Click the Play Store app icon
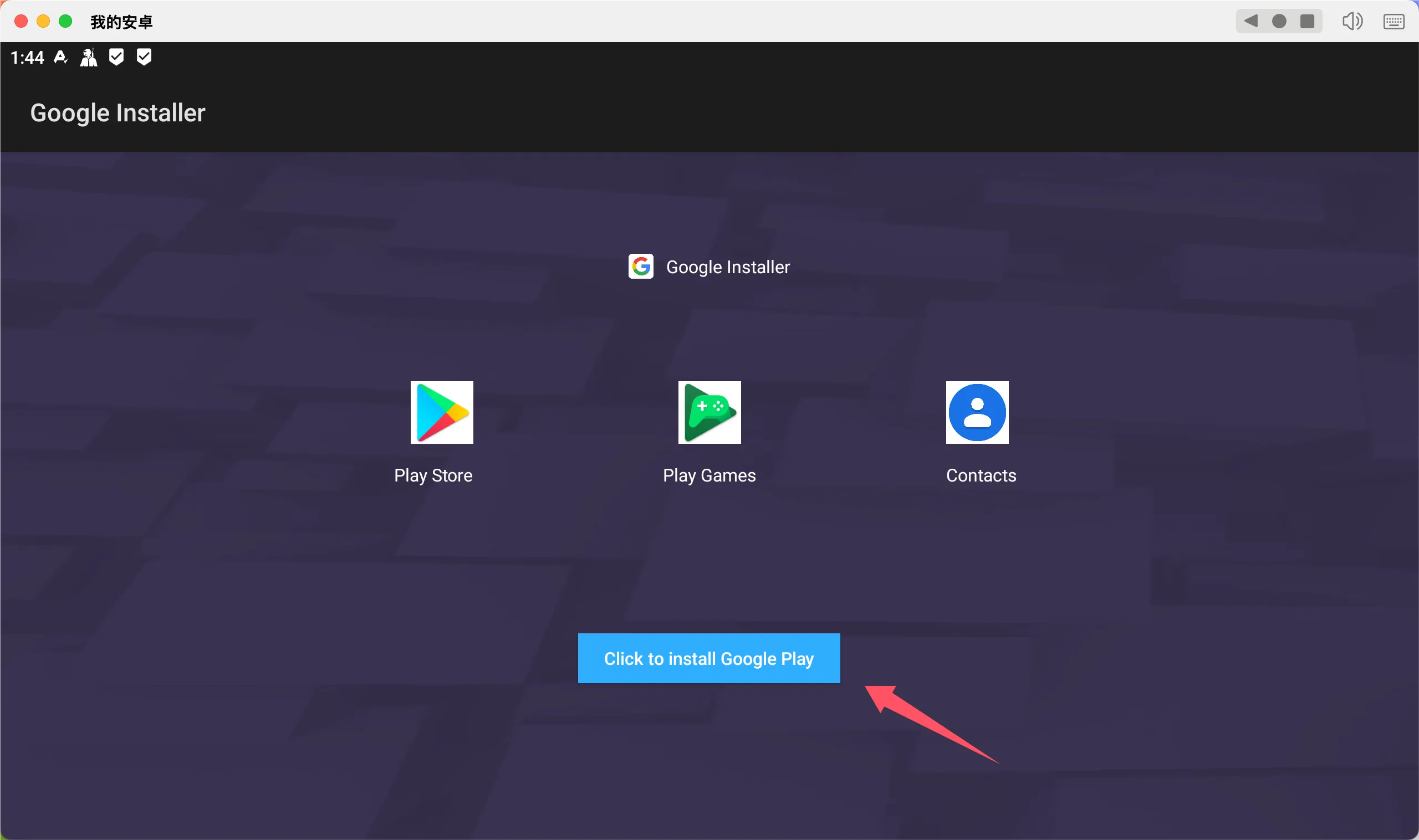Viewport: 1419px width, 840px height. point(442,412)
